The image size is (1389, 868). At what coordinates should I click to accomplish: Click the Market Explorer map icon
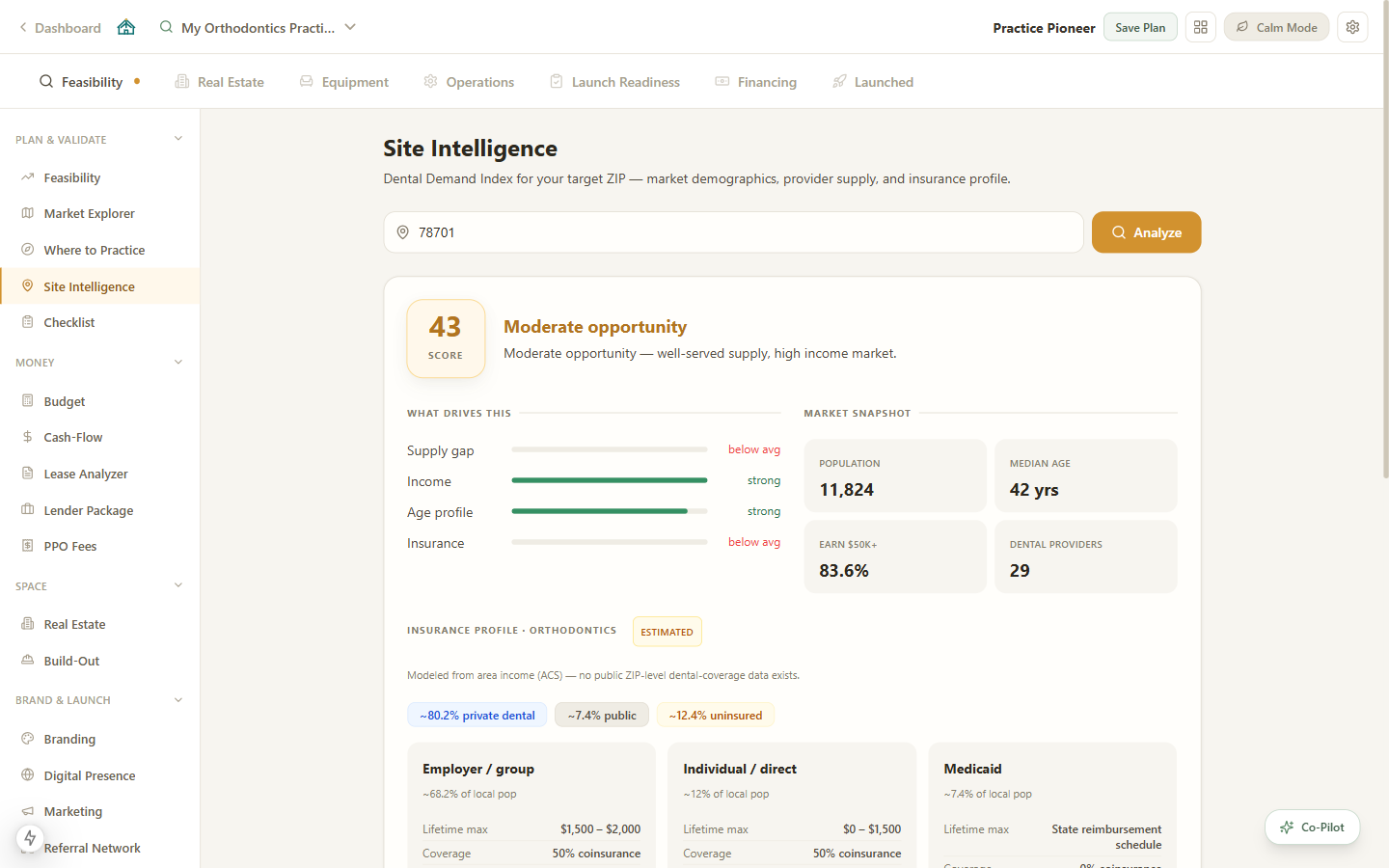click(x=28, y=213)
